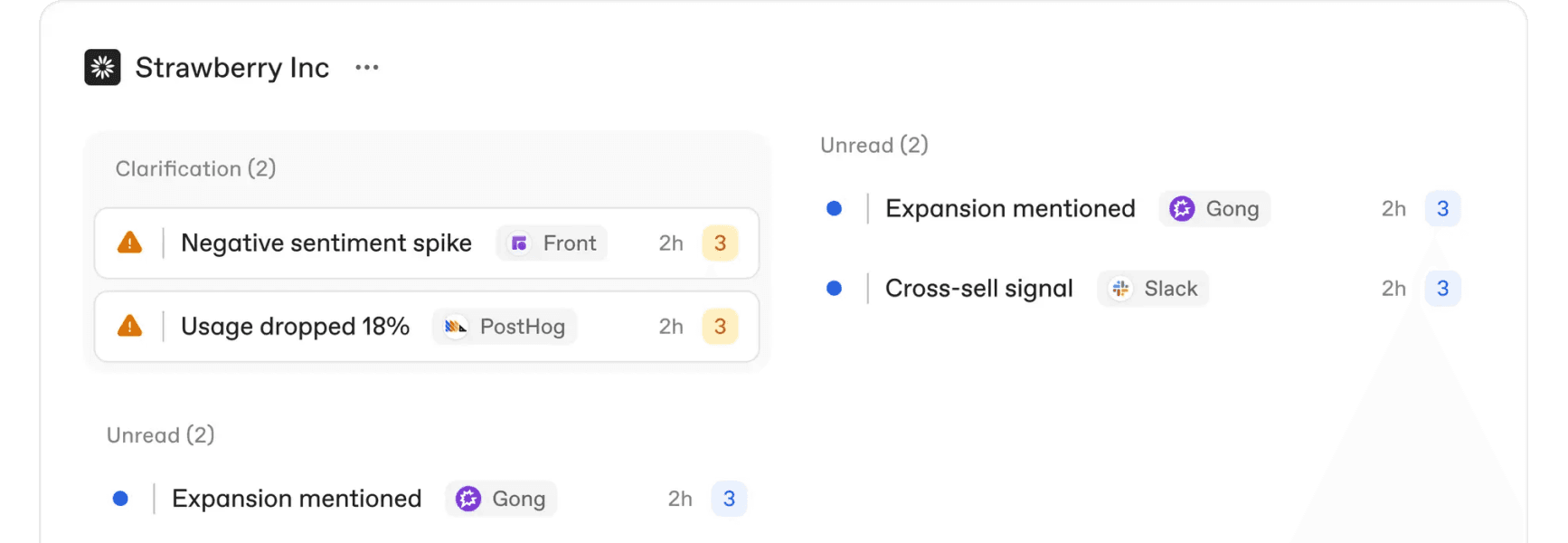Image resolution: width=1568 pixels, height=543 pixels.
Task: Click warning icon on Usage dropped 18%
Action: click(x=130, y=326)
